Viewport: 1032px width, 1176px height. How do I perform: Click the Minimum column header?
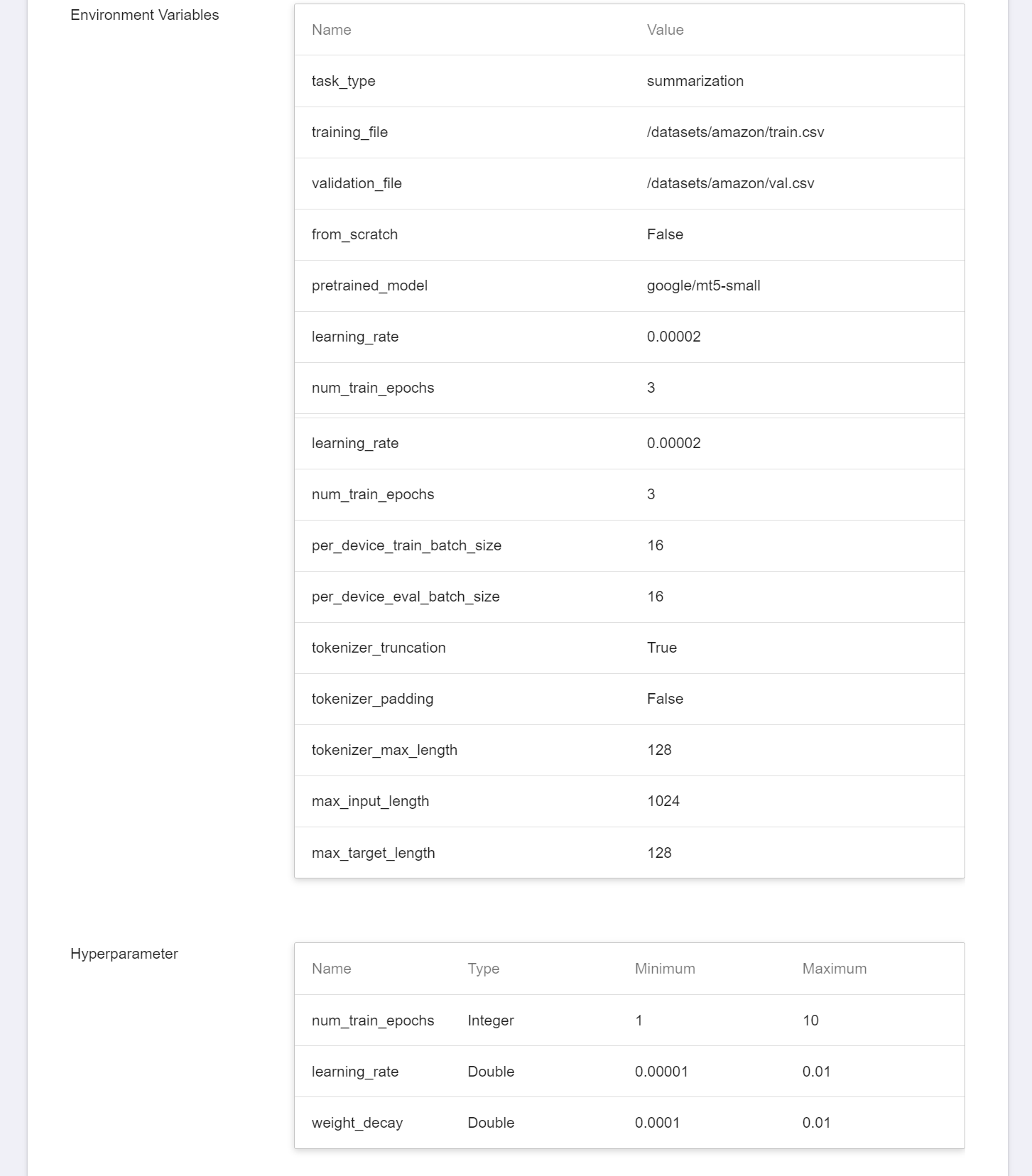[x=665, y=969]
